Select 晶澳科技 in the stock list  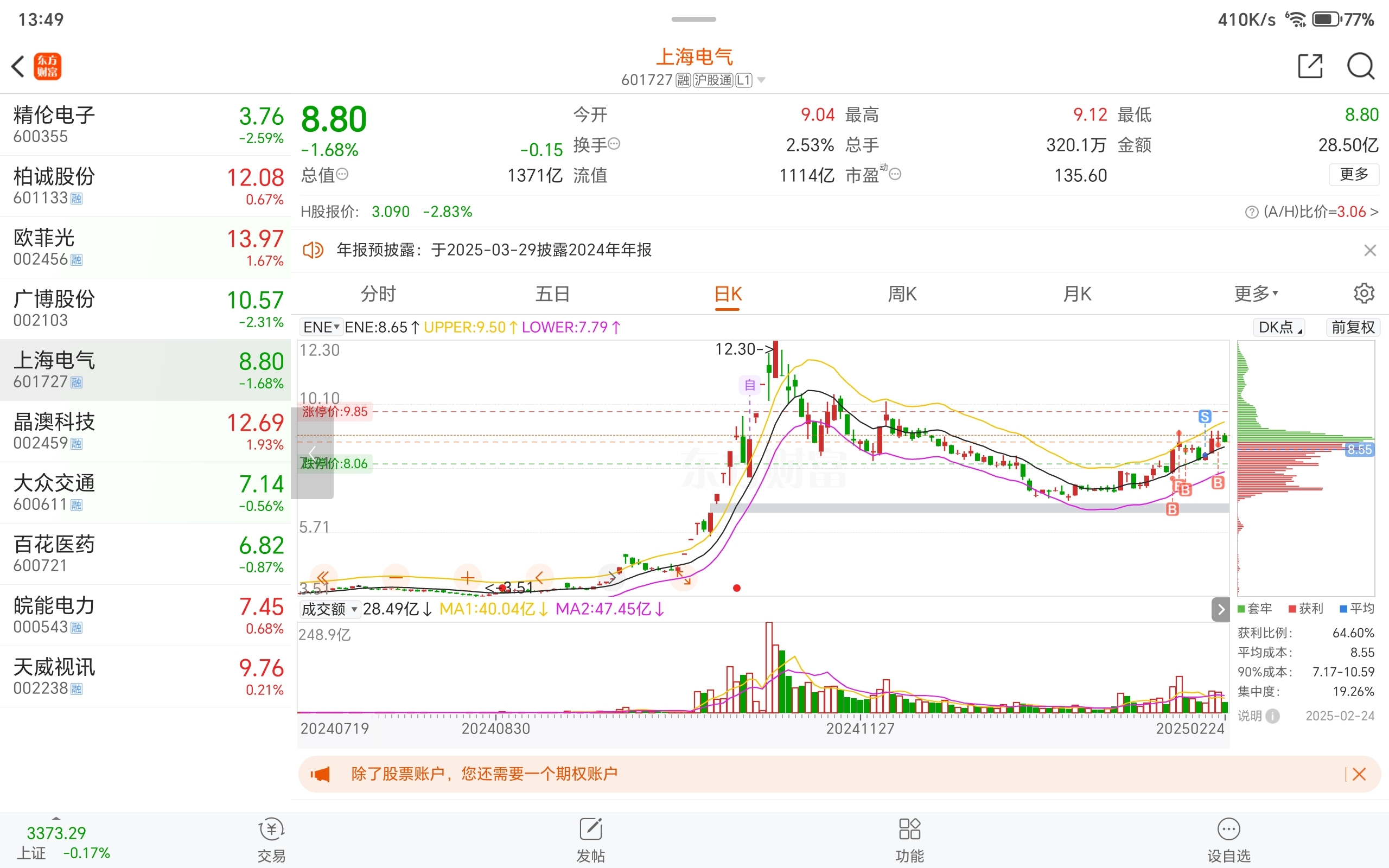[145, 431]
